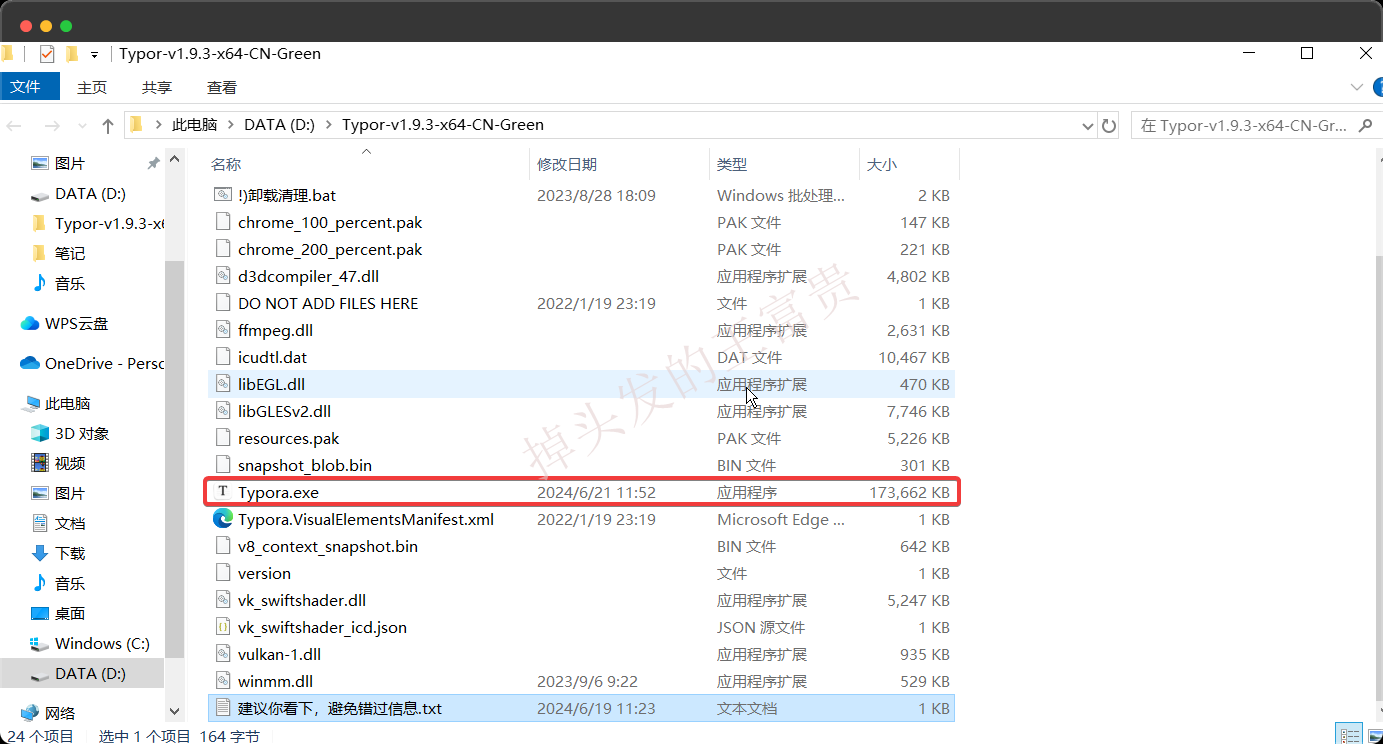Select the file vulkan-1.dll
1383x744 pixels.
581,655
